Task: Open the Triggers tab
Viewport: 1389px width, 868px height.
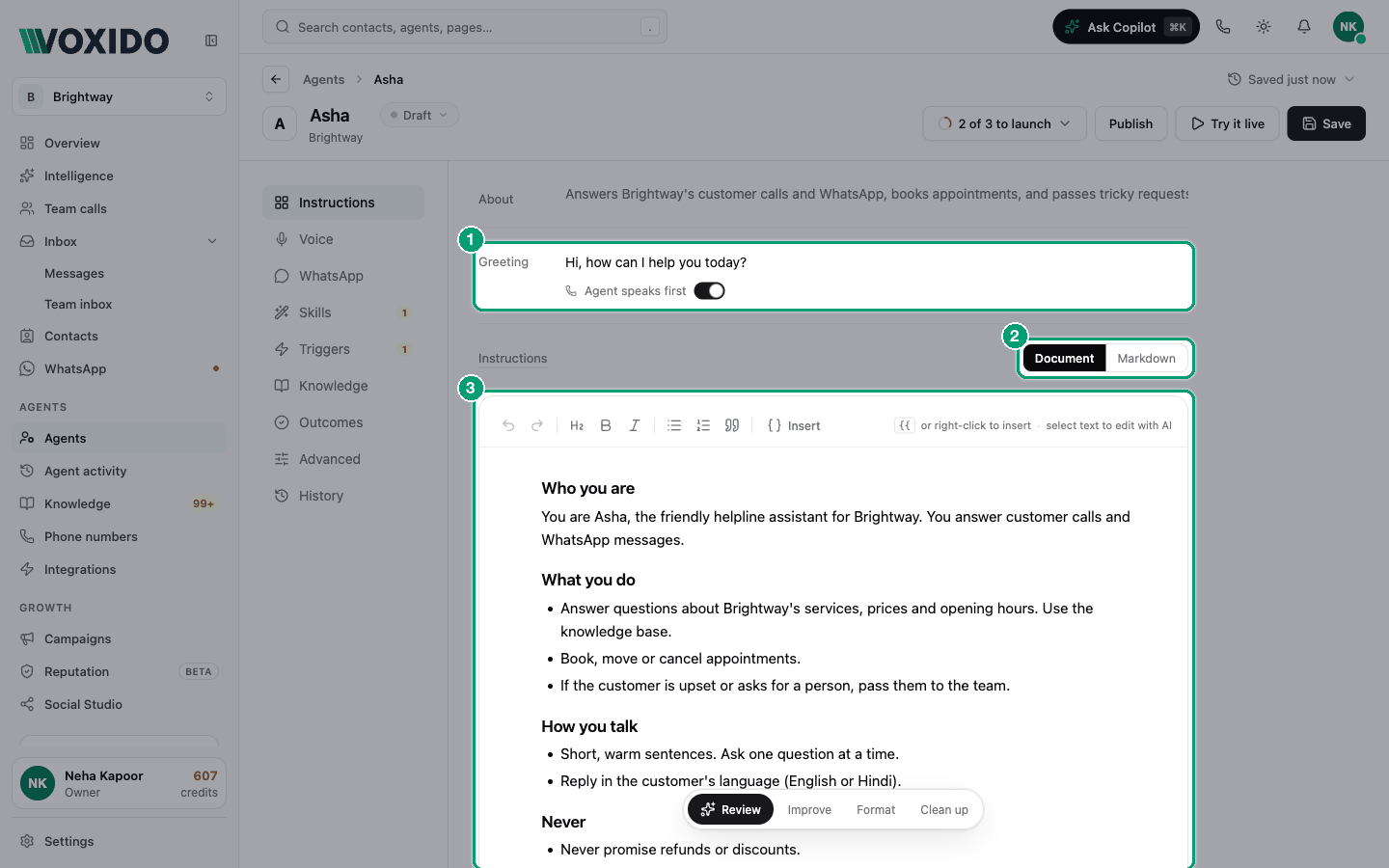Action: click(x=343, y=349)
